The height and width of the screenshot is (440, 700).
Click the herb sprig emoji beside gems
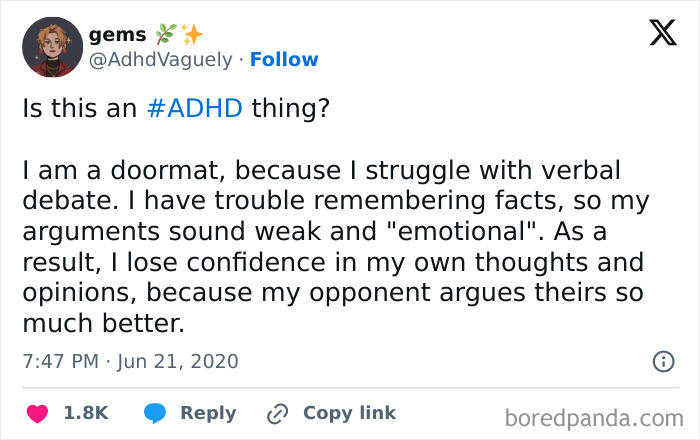(x=166, y=34)
